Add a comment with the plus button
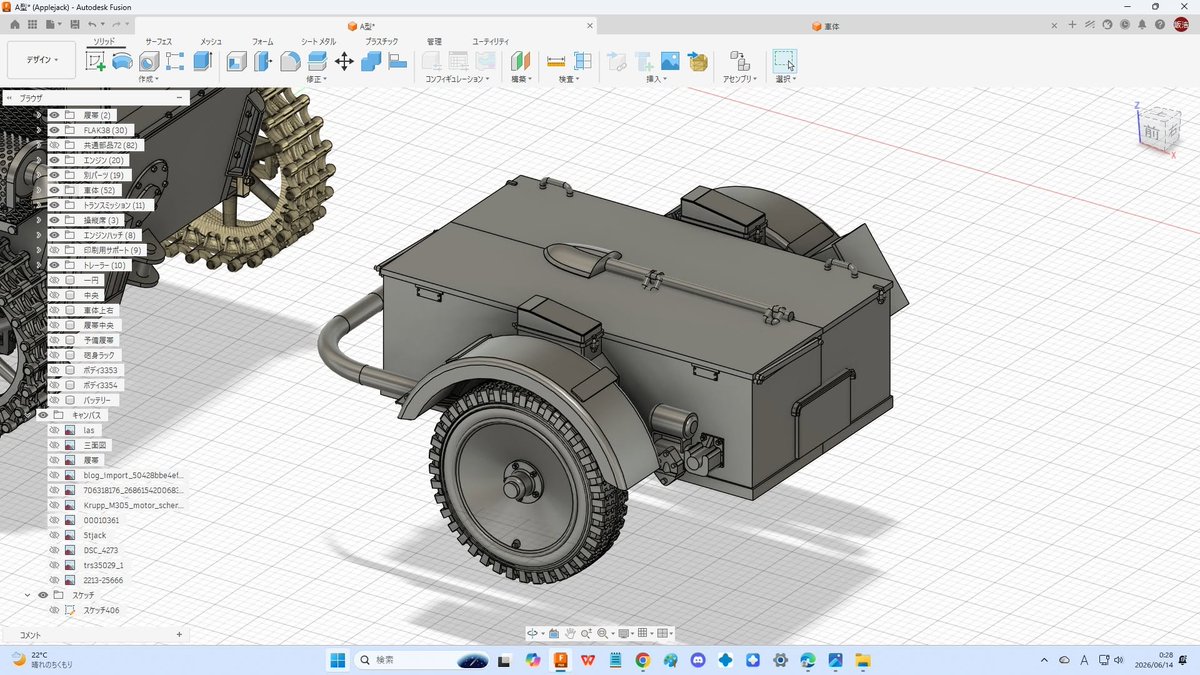Screen dimensions: 1200x675 tap(179, 635)
